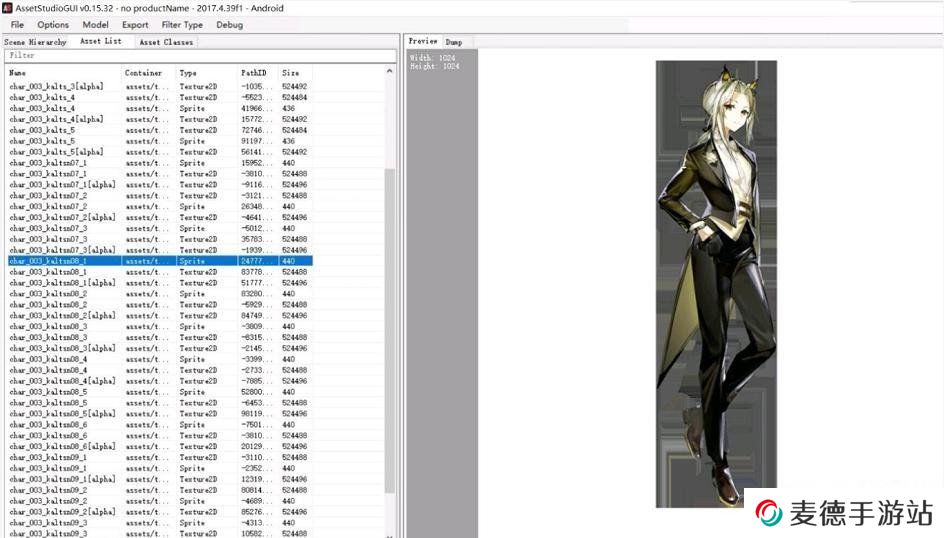Select the 08_1[alpha] row, PathID 51777

click(x=160, y=283)
